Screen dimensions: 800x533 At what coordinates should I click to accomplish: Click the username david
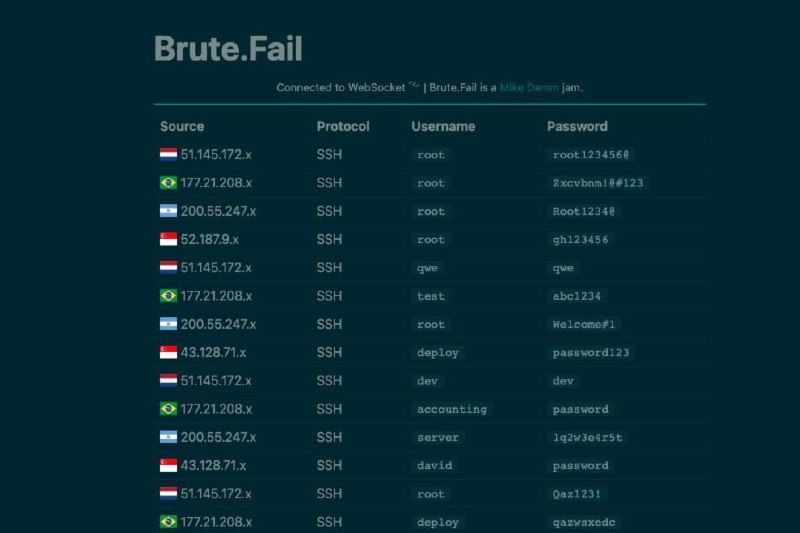pyautogui.click(x=435, y=466)
